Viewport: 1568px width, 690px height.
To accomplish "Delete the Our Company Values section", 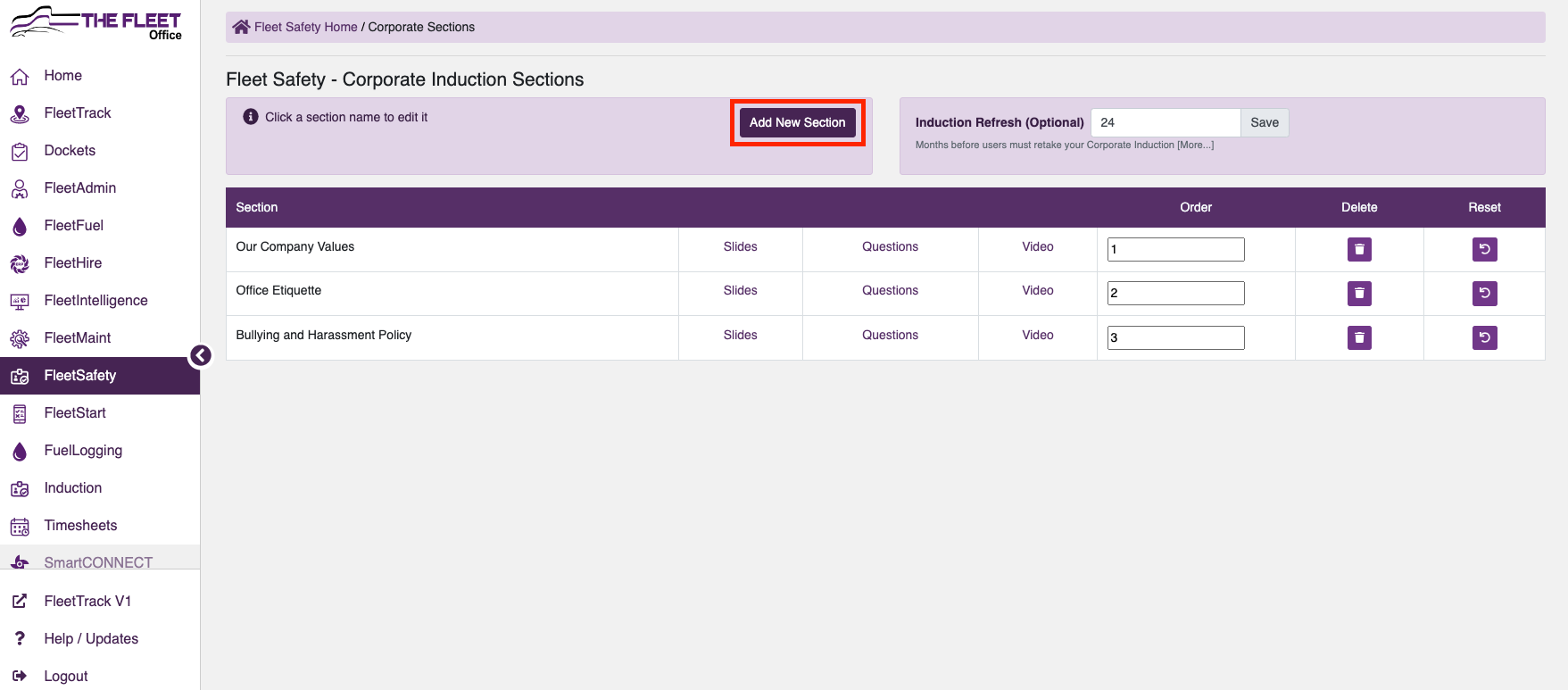I will 1359,249.
